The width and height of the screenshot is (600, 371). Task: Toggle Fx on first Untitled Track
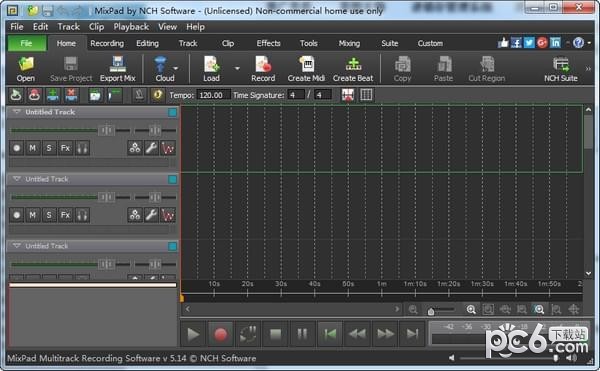tap(65, 148)
